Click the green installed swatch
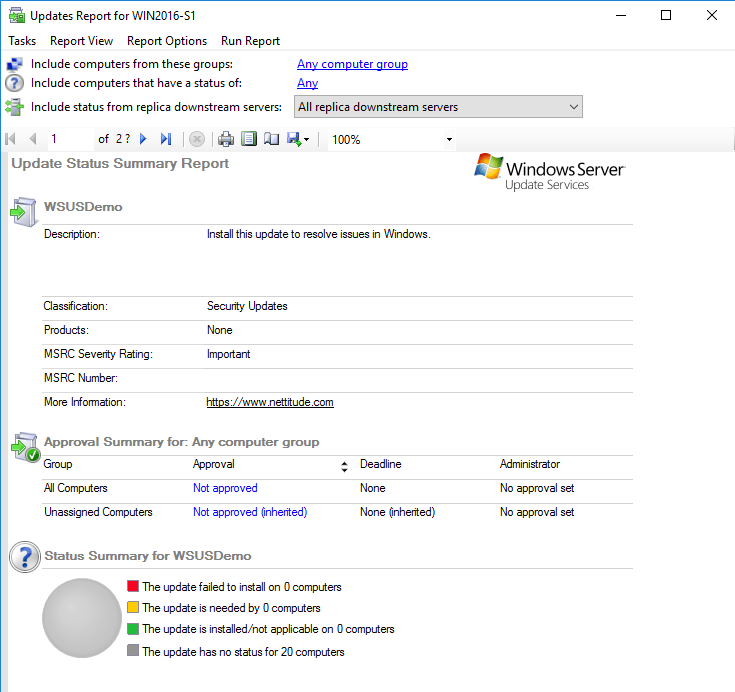The image size is (735, 692). point(133,629)
